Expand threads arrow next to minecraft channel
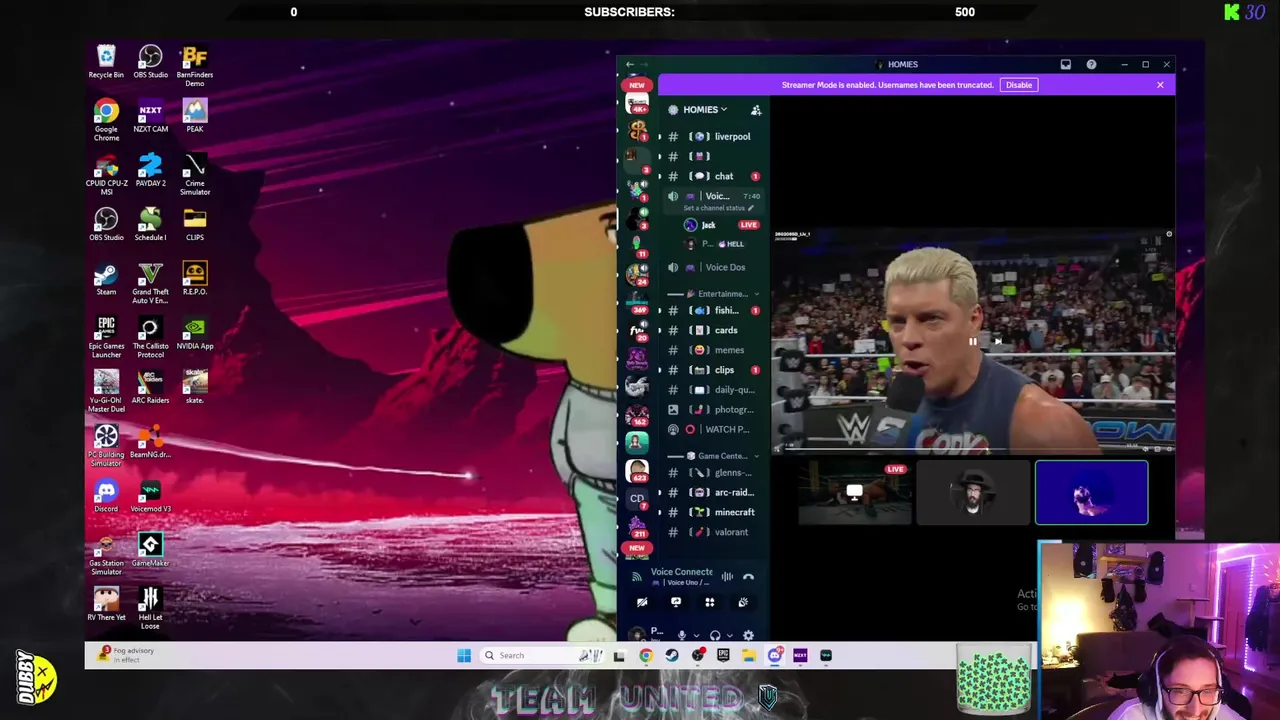 (659, 512)
